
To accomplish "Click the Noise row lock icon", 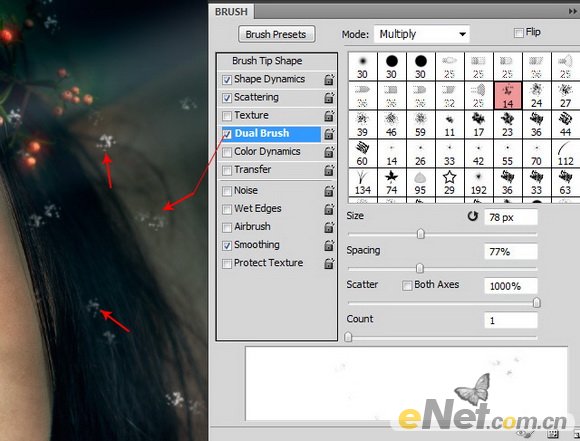I will 329,191.
